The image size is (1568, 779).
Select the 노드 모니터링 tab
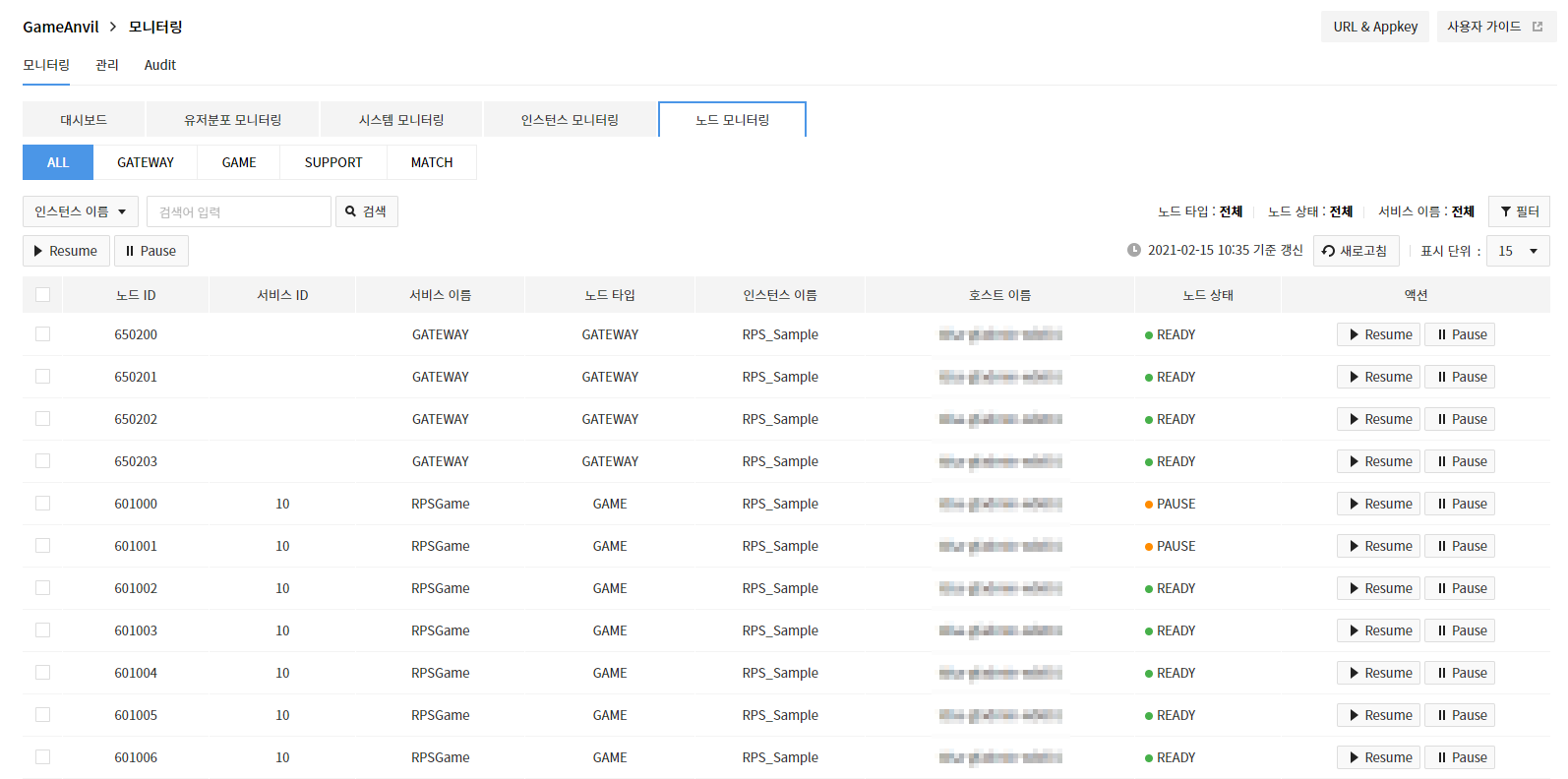(733, 120)
